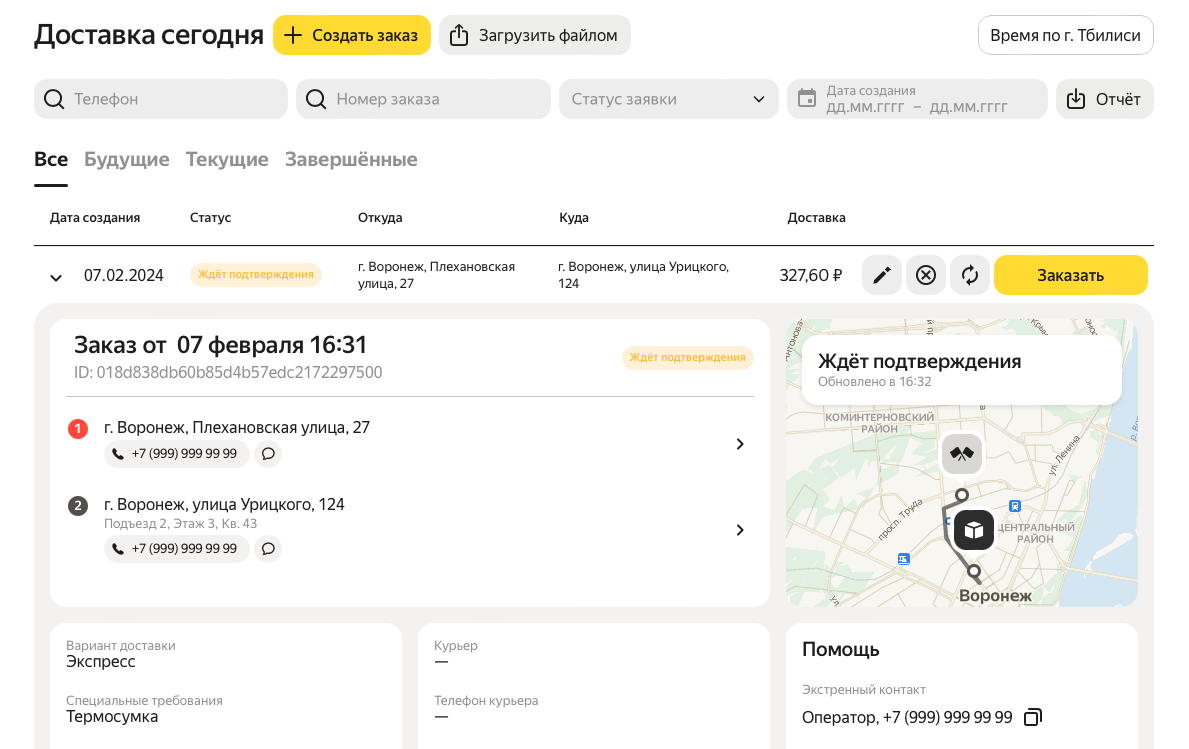
Task: Copy the emergency operator contact number
Action: [x=1033, y=717]
